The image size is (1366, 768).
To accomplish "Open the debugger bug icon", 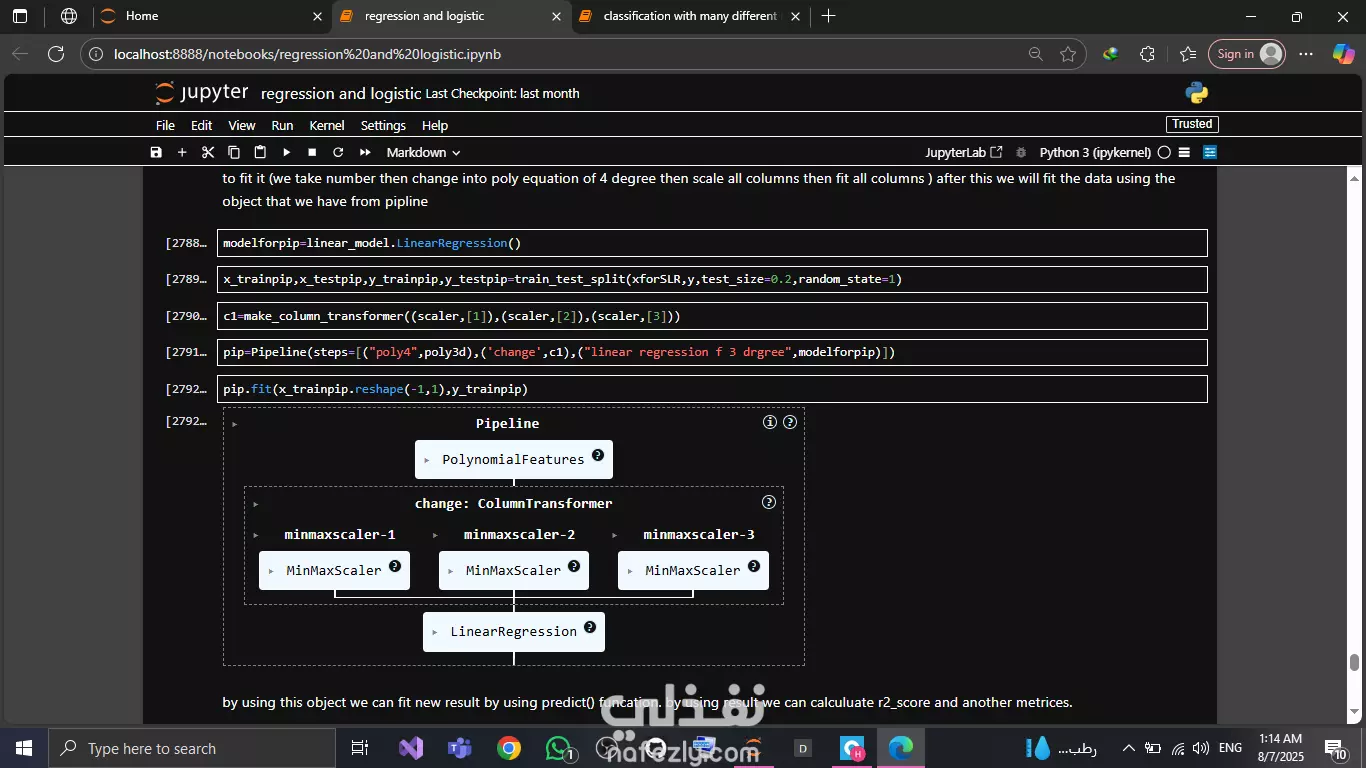I will tap(1021, 153).
